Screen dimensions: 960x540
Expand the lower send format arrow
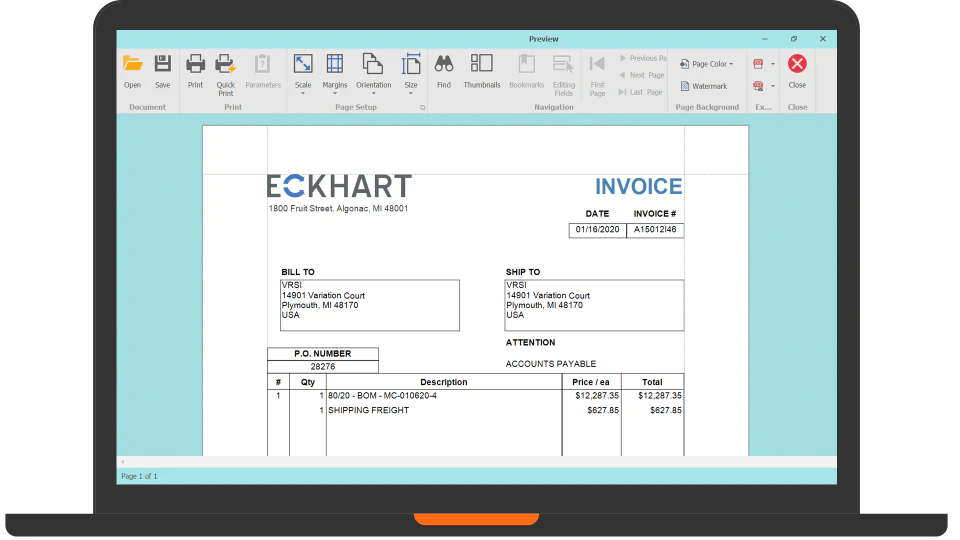click(773, 86)
